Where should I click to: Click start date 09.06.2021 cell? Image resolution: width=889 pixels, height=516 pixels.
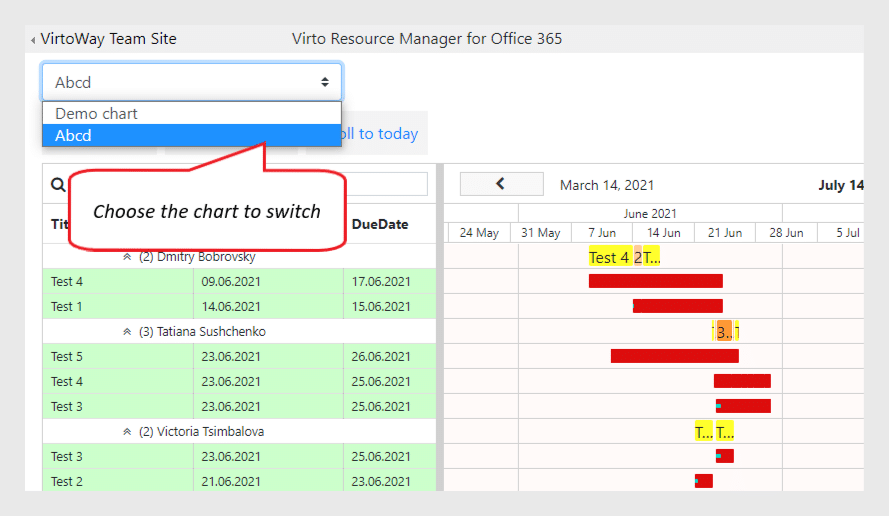pos(268,281)
